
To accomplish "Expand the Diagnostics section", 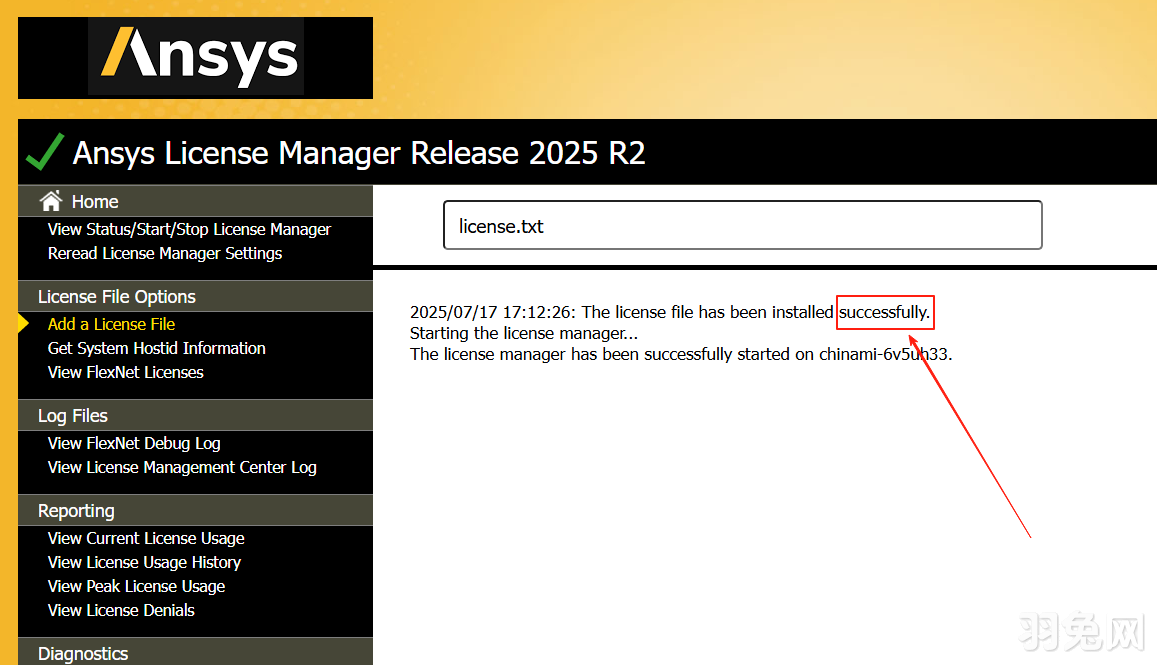I will (83, 653).
